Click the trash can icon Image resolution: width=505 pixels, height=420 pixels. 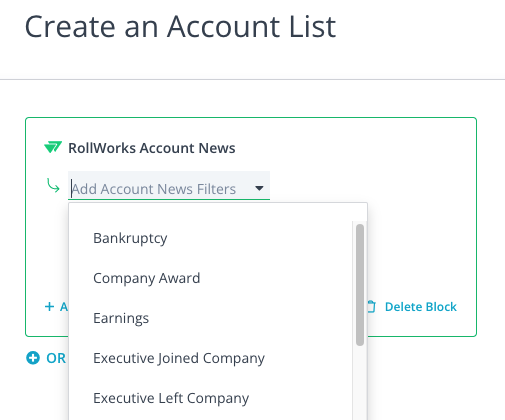point(371,307)
